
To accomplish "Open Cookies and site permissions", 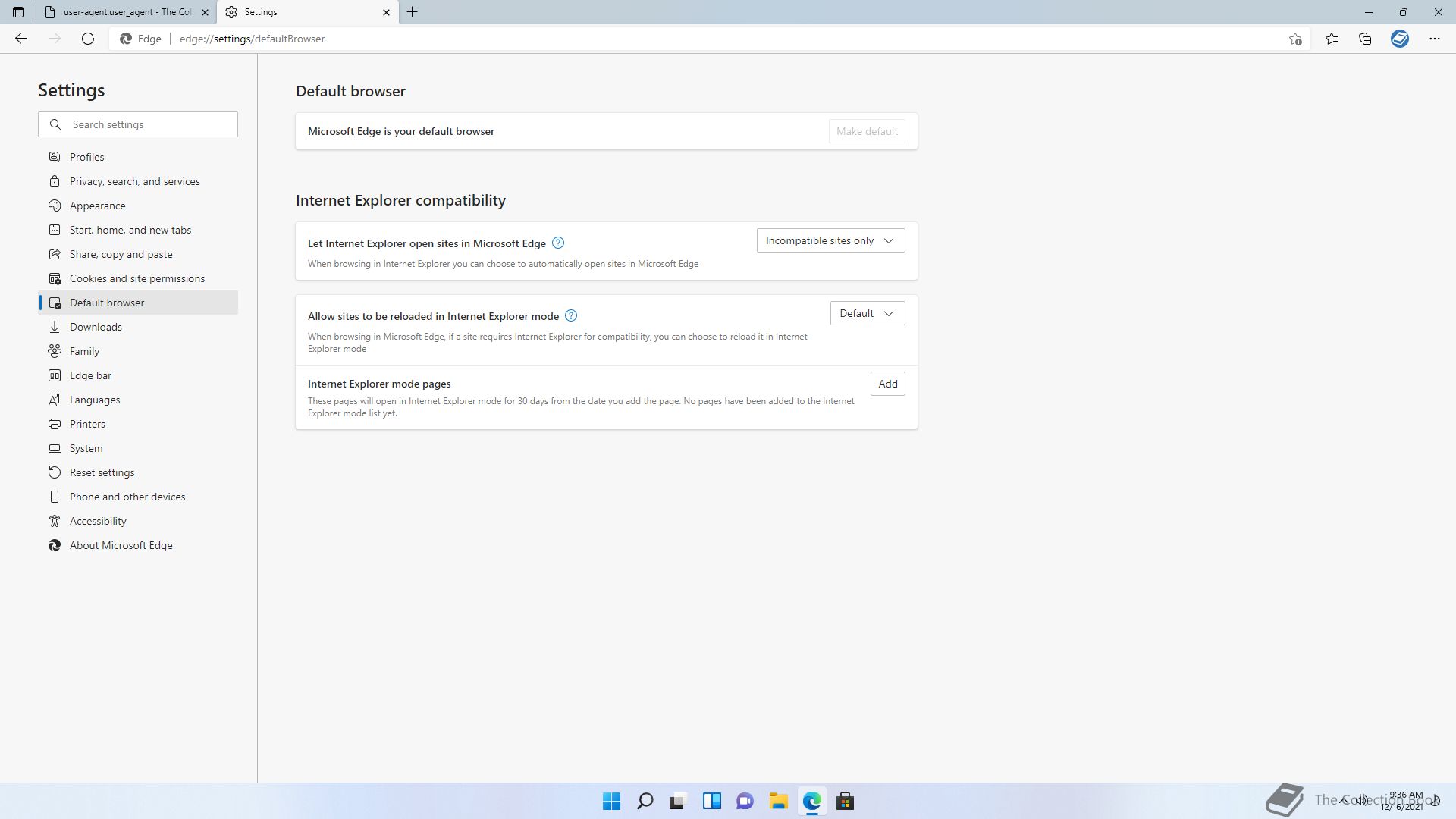I will click(x=138, y=278).
